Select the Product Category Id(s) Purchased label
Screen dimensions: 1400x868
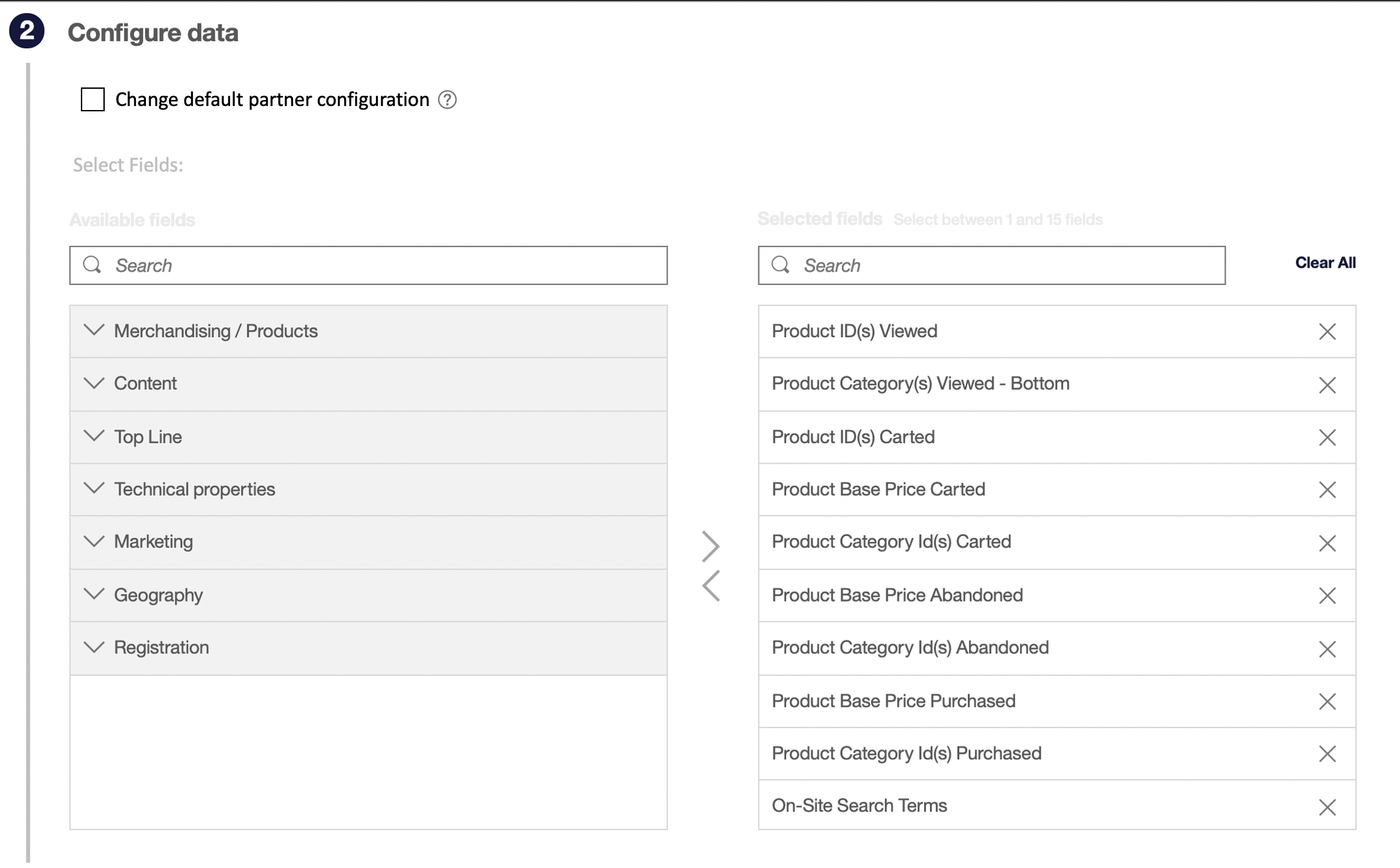pos(906,753)
